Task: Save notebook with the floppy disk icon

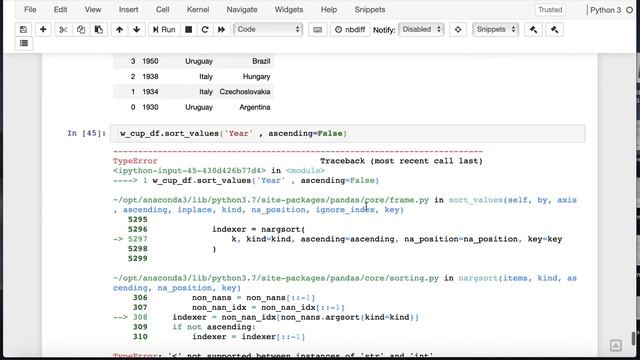Action: (23, 29)
